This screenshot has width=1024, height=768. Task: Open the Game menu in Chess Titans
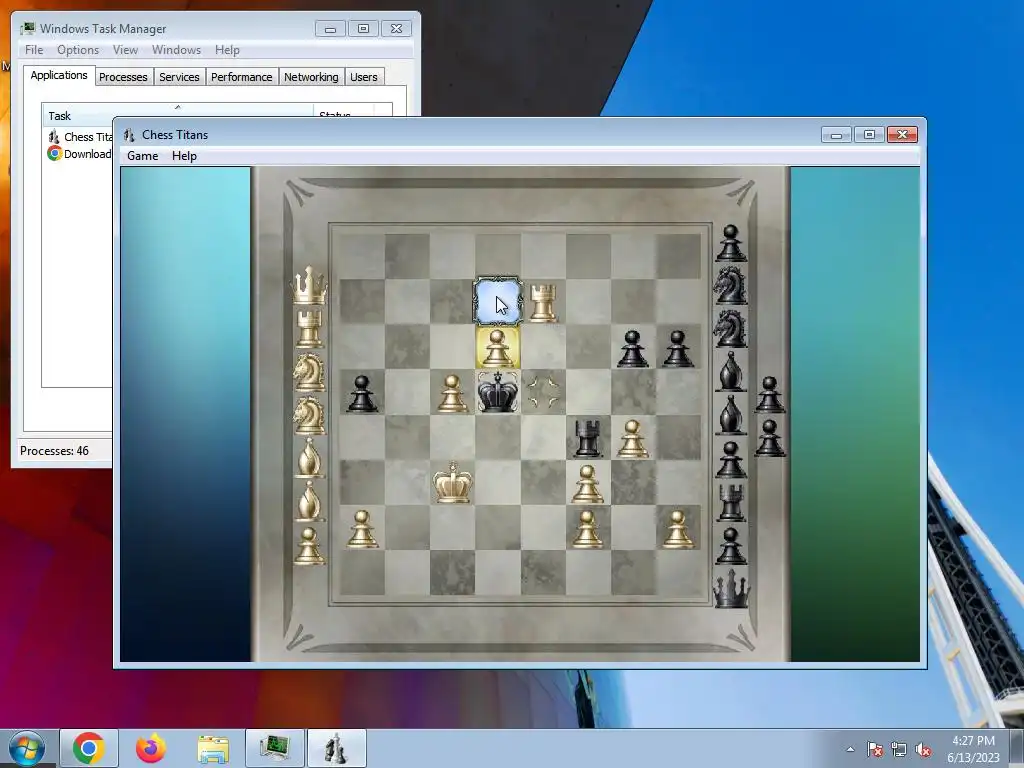tap(142, 156)
